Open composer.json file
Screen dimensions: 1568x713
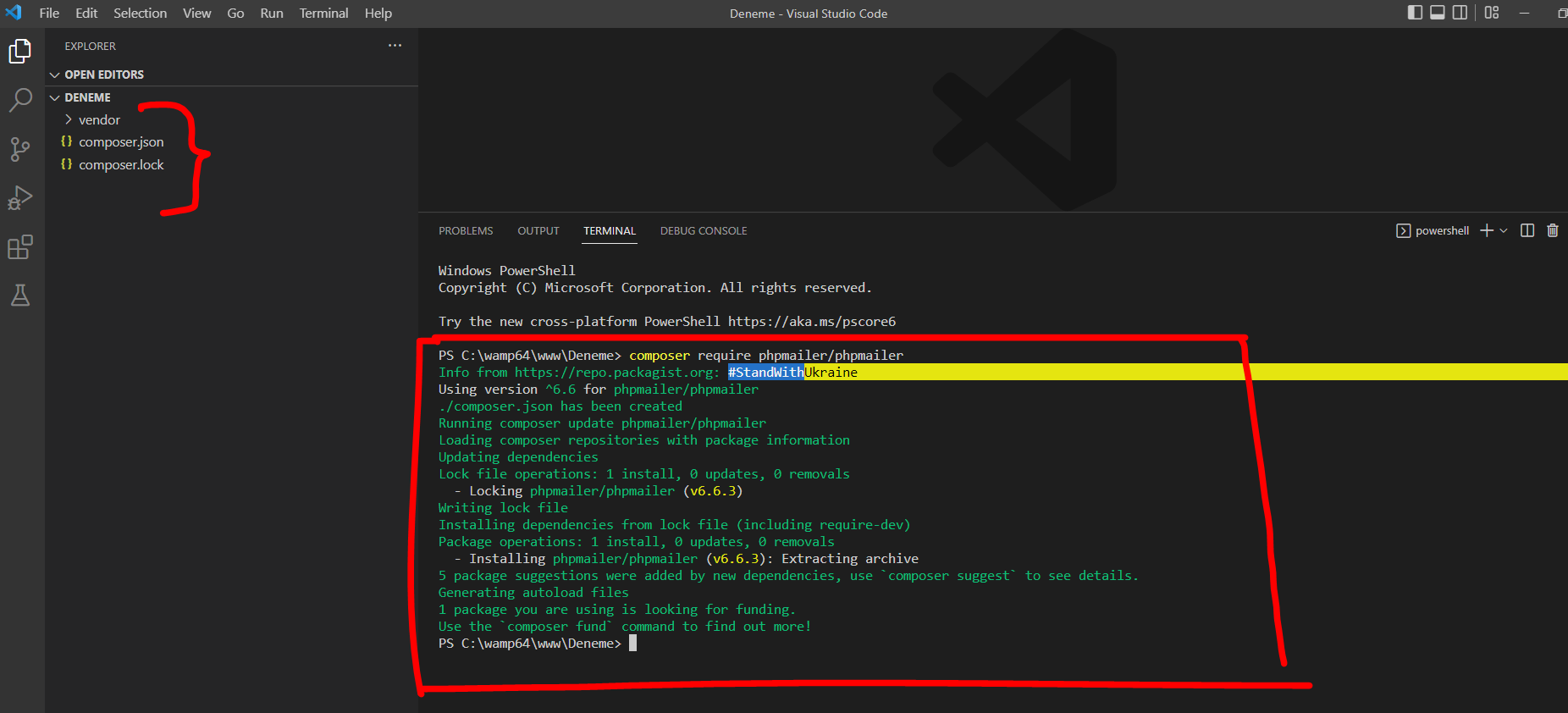point(121,142)
